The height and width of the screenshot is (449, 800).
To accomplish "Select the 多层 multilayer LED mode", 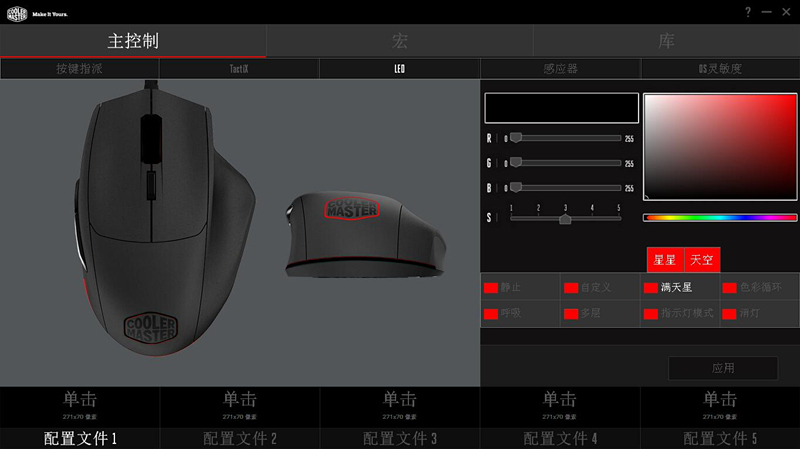I will [600, 313].
